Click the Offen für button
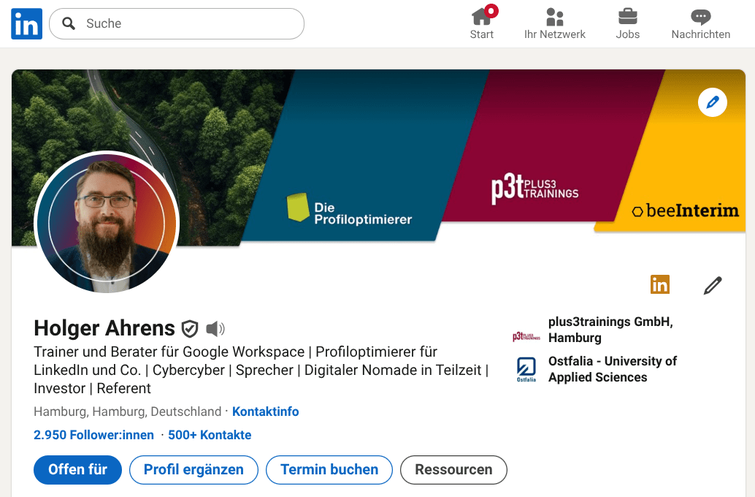The image size is (755, 497). [78, 470]
